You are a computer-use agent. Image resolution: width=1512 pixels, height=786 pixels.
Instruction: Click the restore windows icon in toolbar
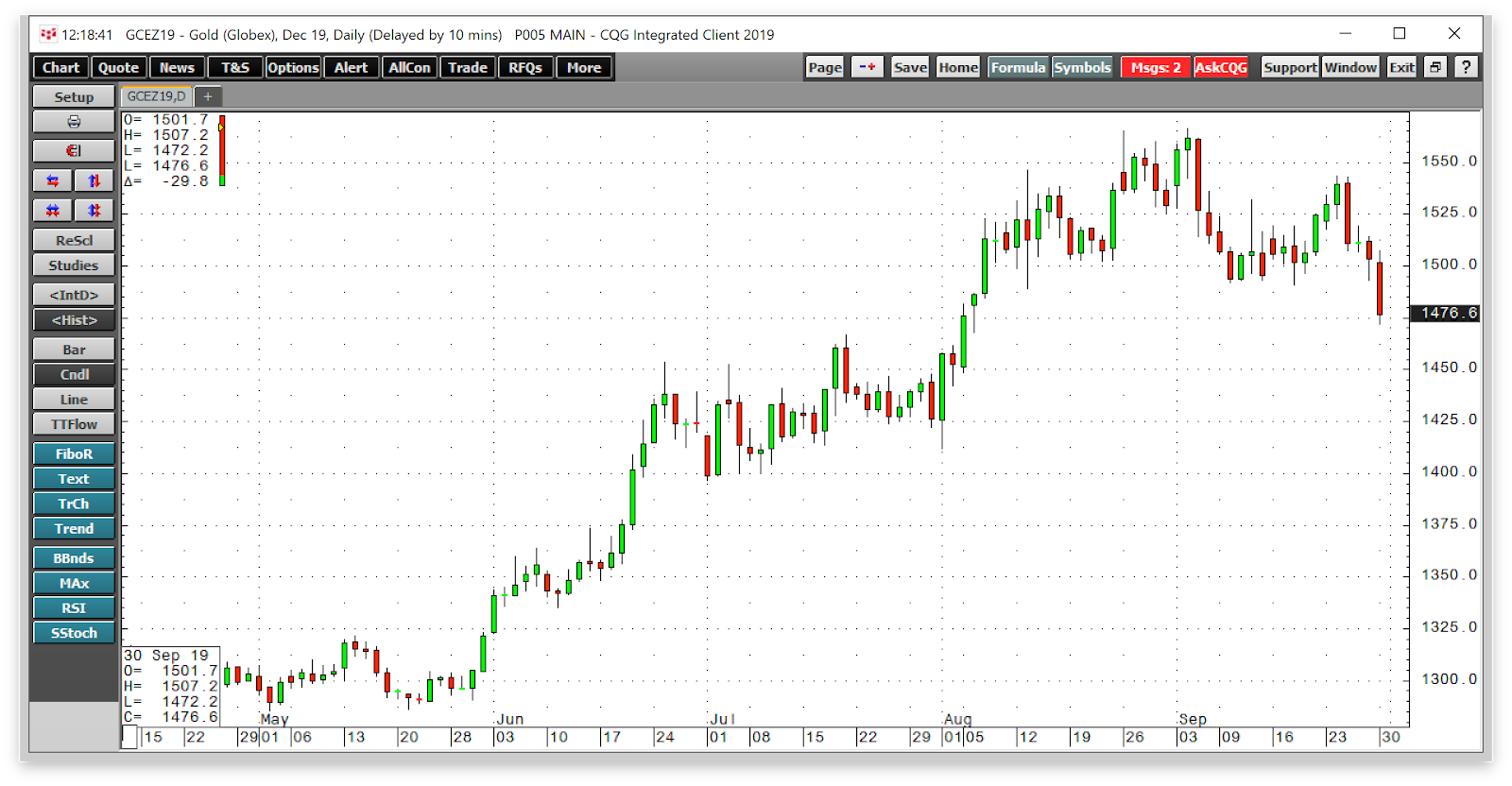(1435, 67)
